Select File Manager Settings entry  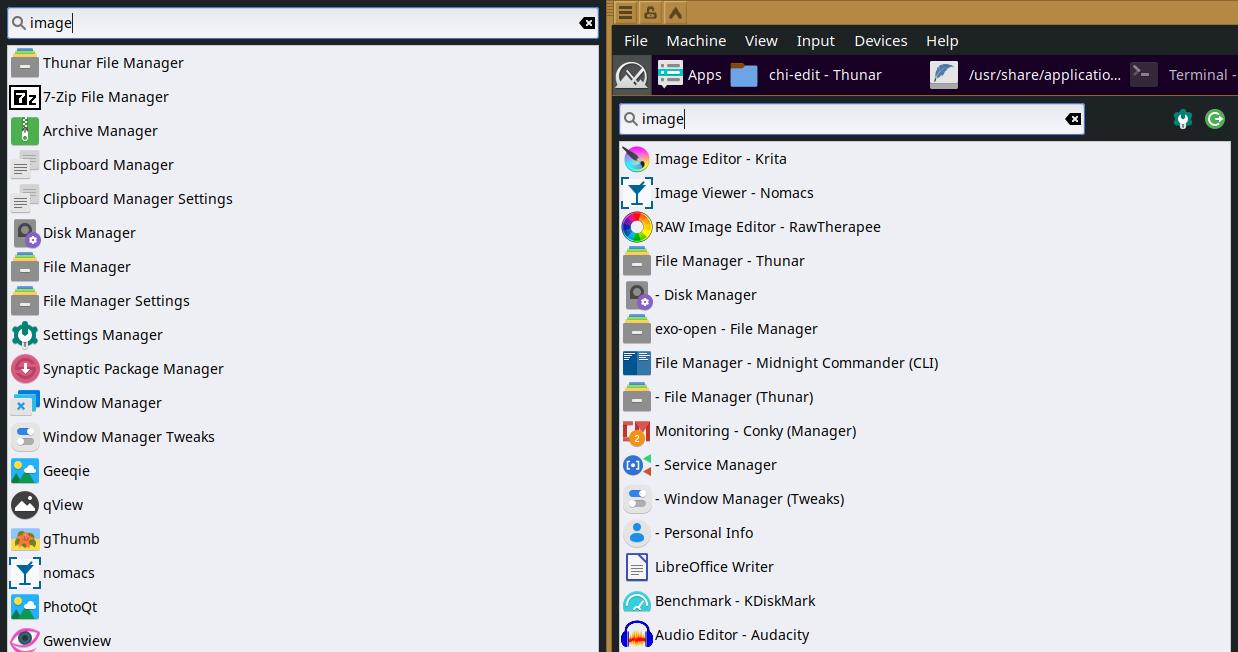pos(303,301)
